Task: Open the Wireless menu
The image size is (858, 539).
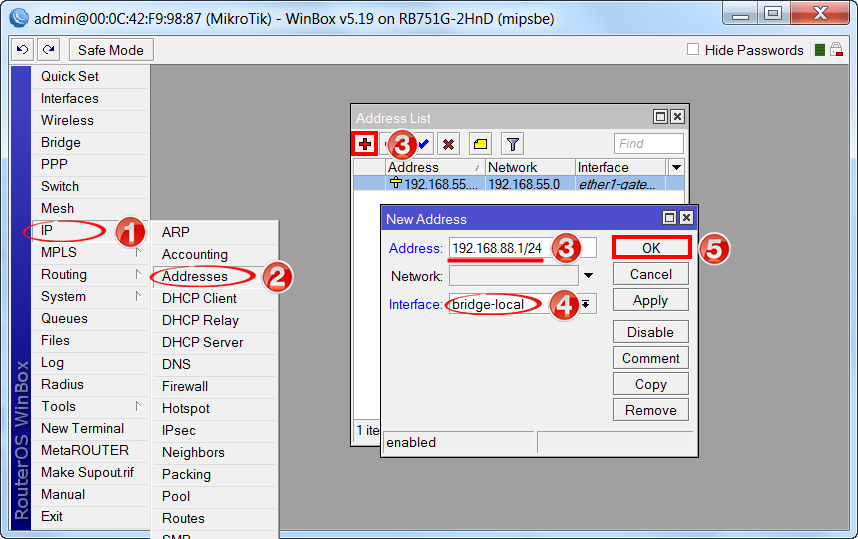Action: click(x=90, y=120)
